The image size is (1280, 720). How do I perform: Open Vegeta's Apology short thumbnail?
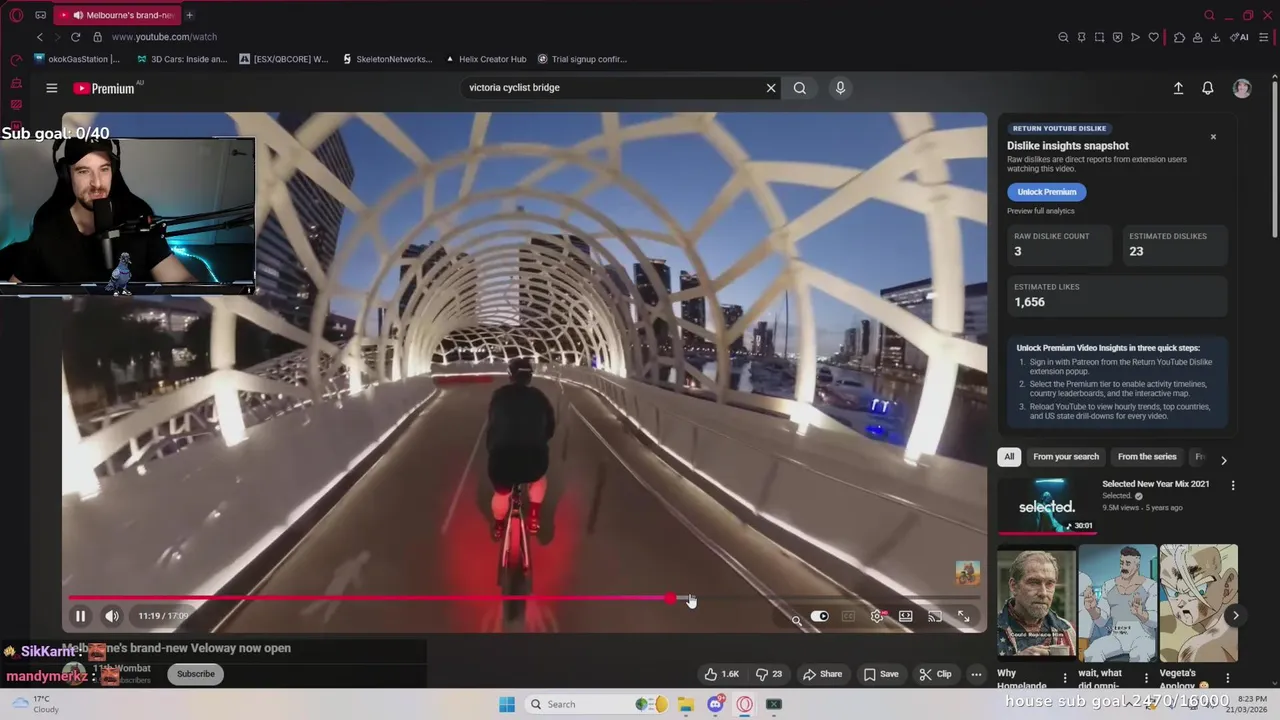coord(1199,602)
